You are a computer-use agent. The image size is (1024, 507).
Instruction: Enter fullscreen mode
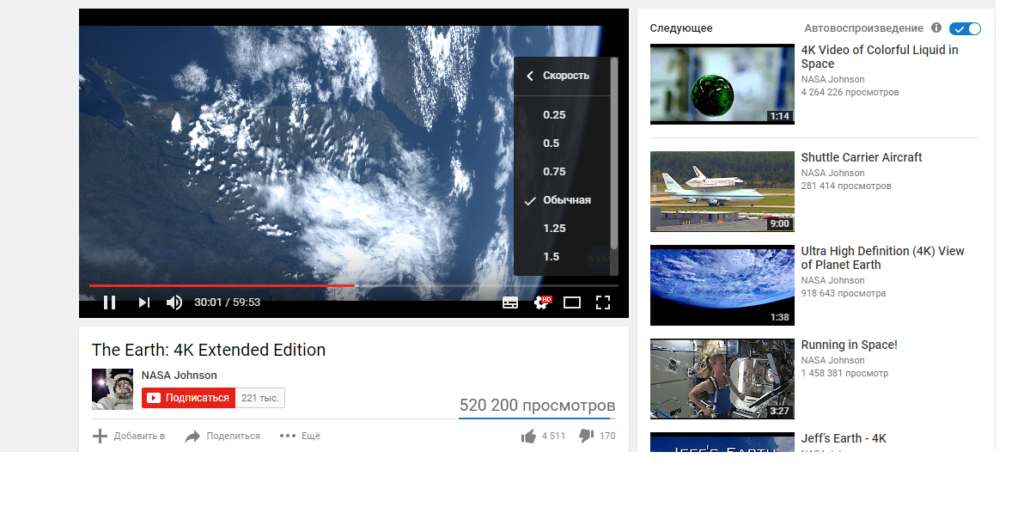click(x=603, y=303)
